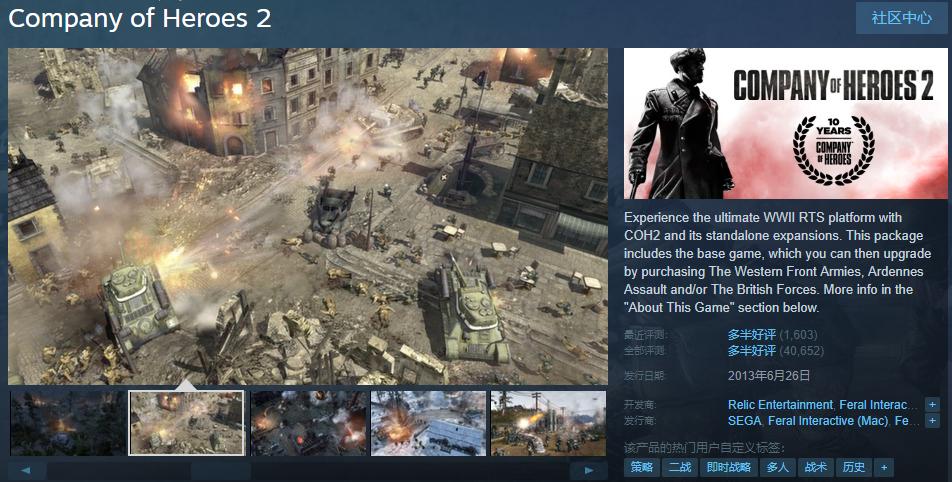Click the 历史 historical tag
Screen dimensions: 952x482
click(x=854, y=467)
